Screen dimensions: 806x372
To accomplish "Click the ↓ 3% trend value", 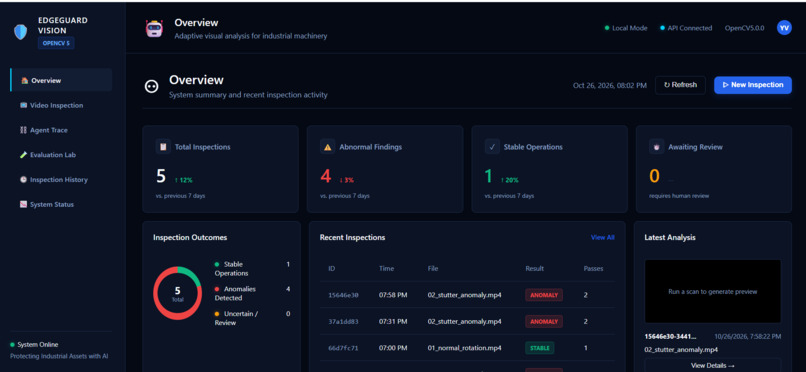I will pos(346,180).
